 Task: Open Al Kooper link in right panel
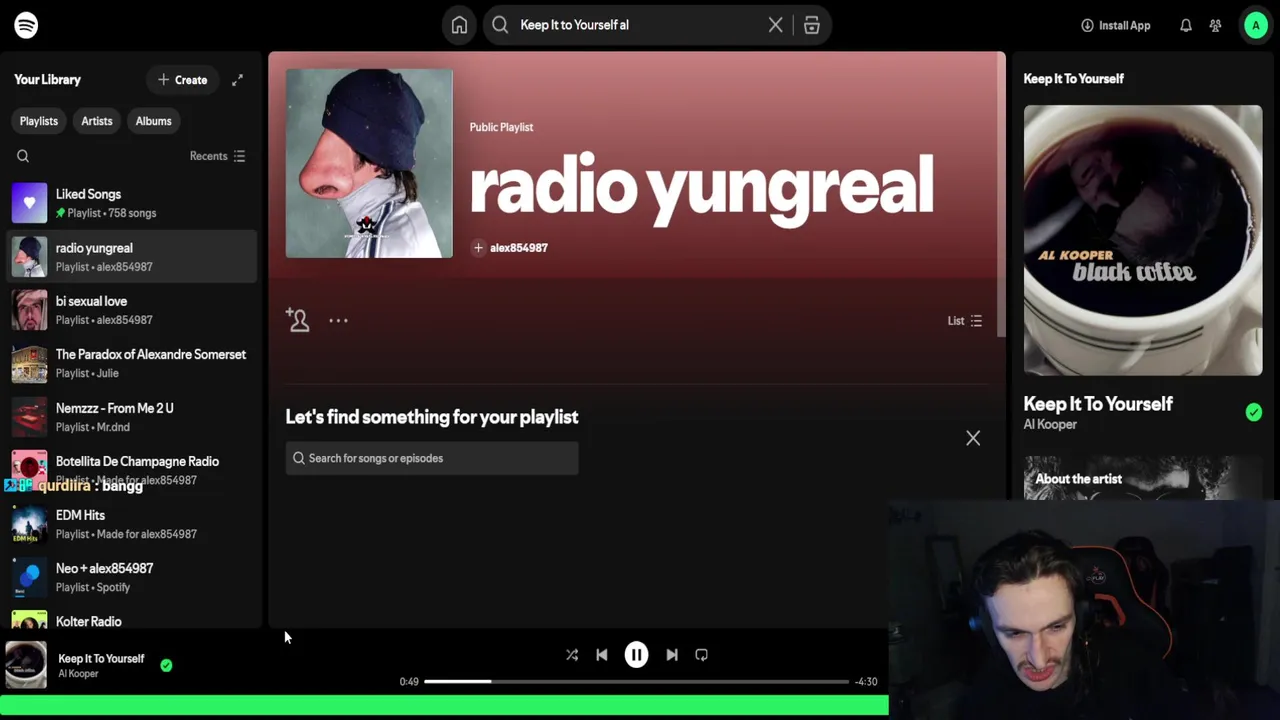click(x=1050, y=425)
